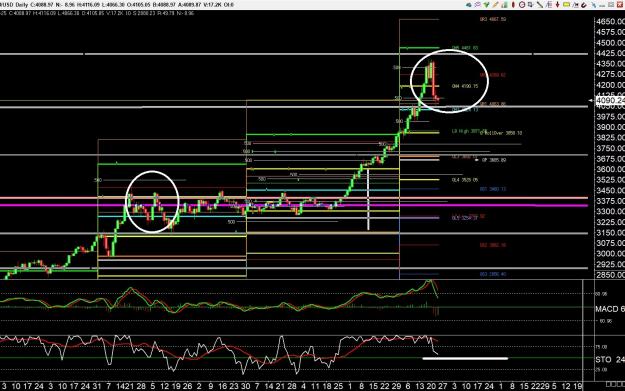Click the 4350.00 price axis label
The height and width of the screenshot is (391, 625).
pyautogui.click(x=610, y=64)
